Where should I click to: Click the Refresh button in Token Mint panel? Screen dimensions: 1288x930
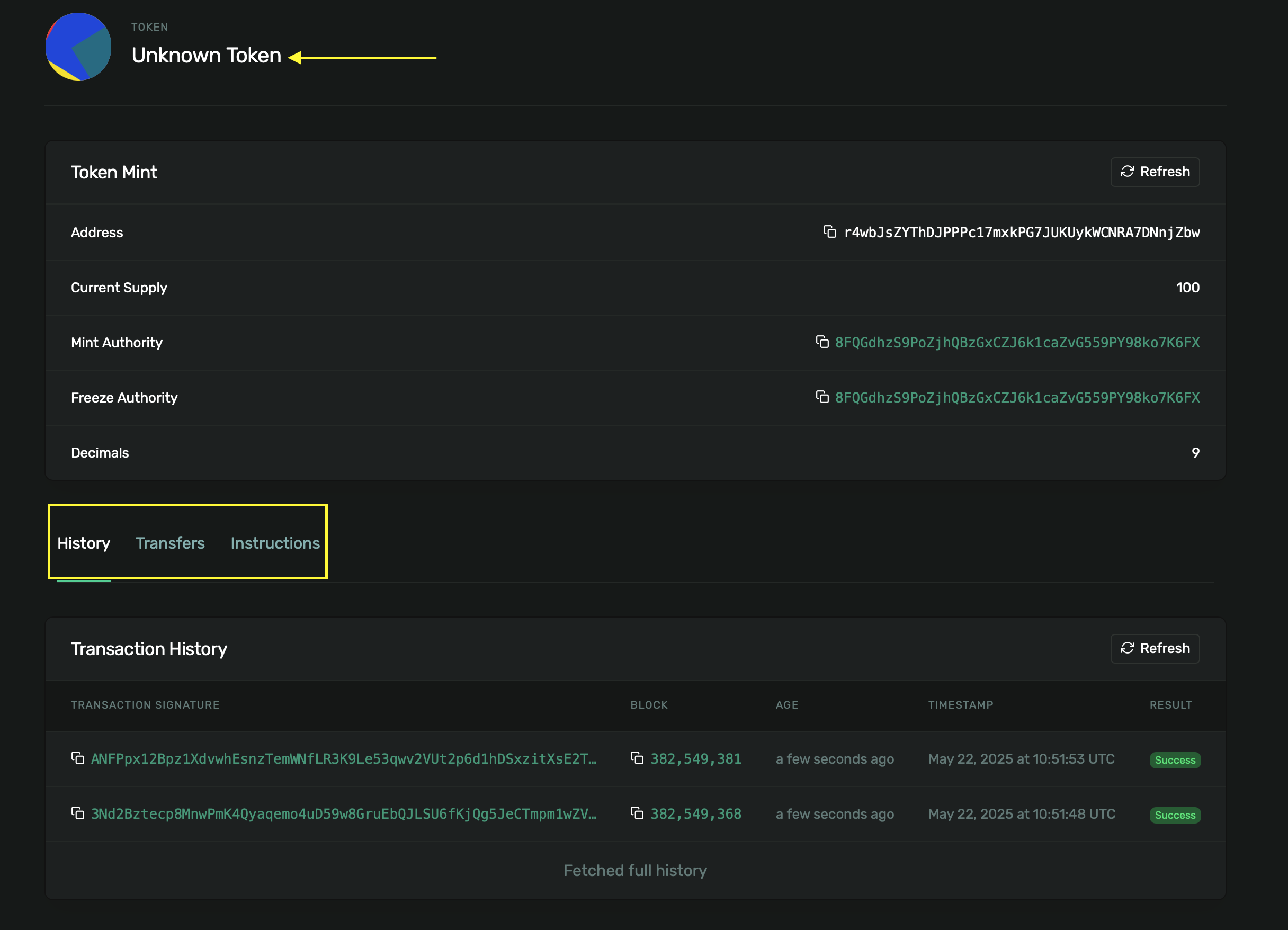pyautogui.click(x=1155, y=172)
